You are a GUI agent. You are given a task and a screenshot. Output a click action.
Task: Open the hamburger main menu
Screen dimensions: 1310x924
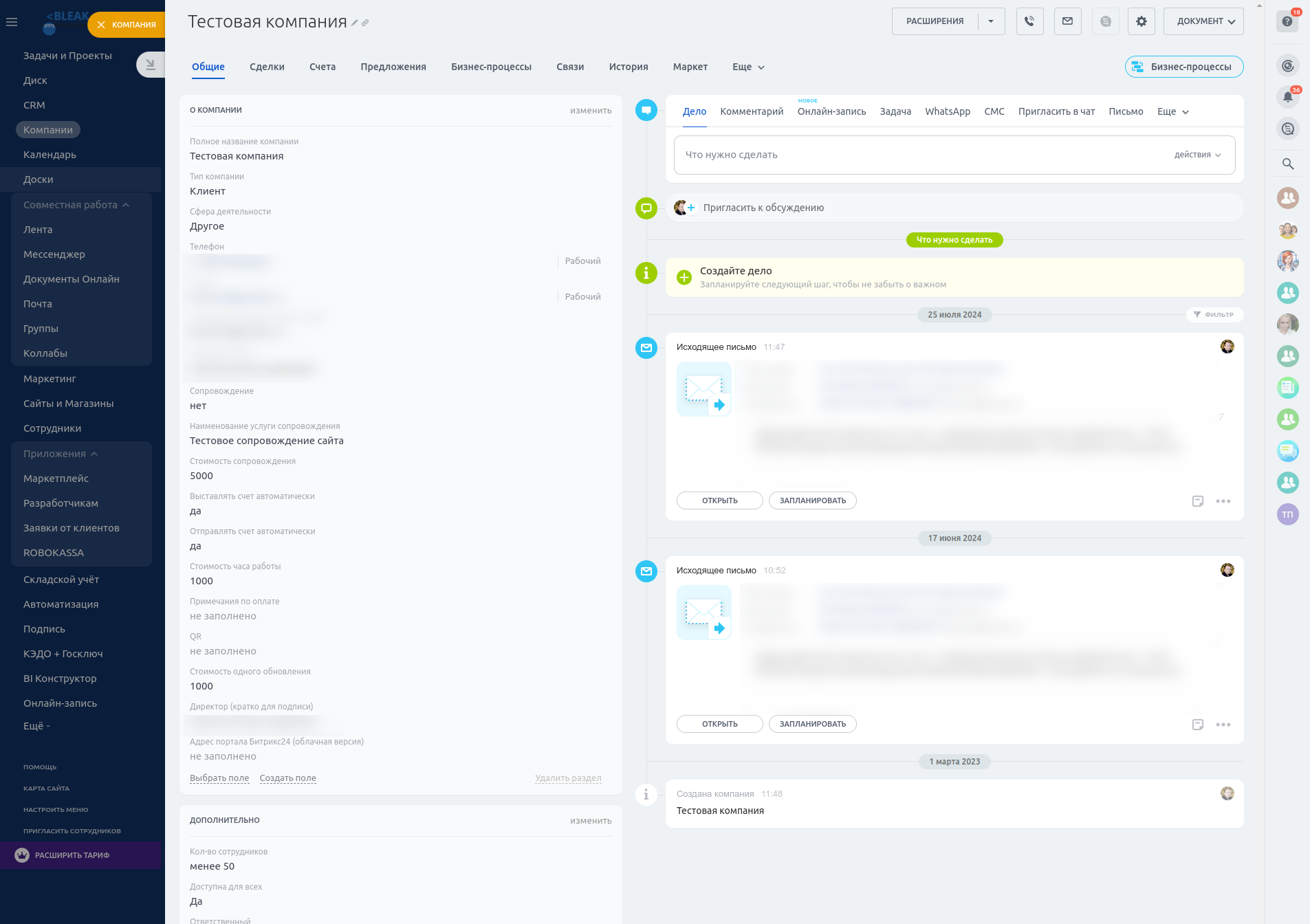click(12, 22)
